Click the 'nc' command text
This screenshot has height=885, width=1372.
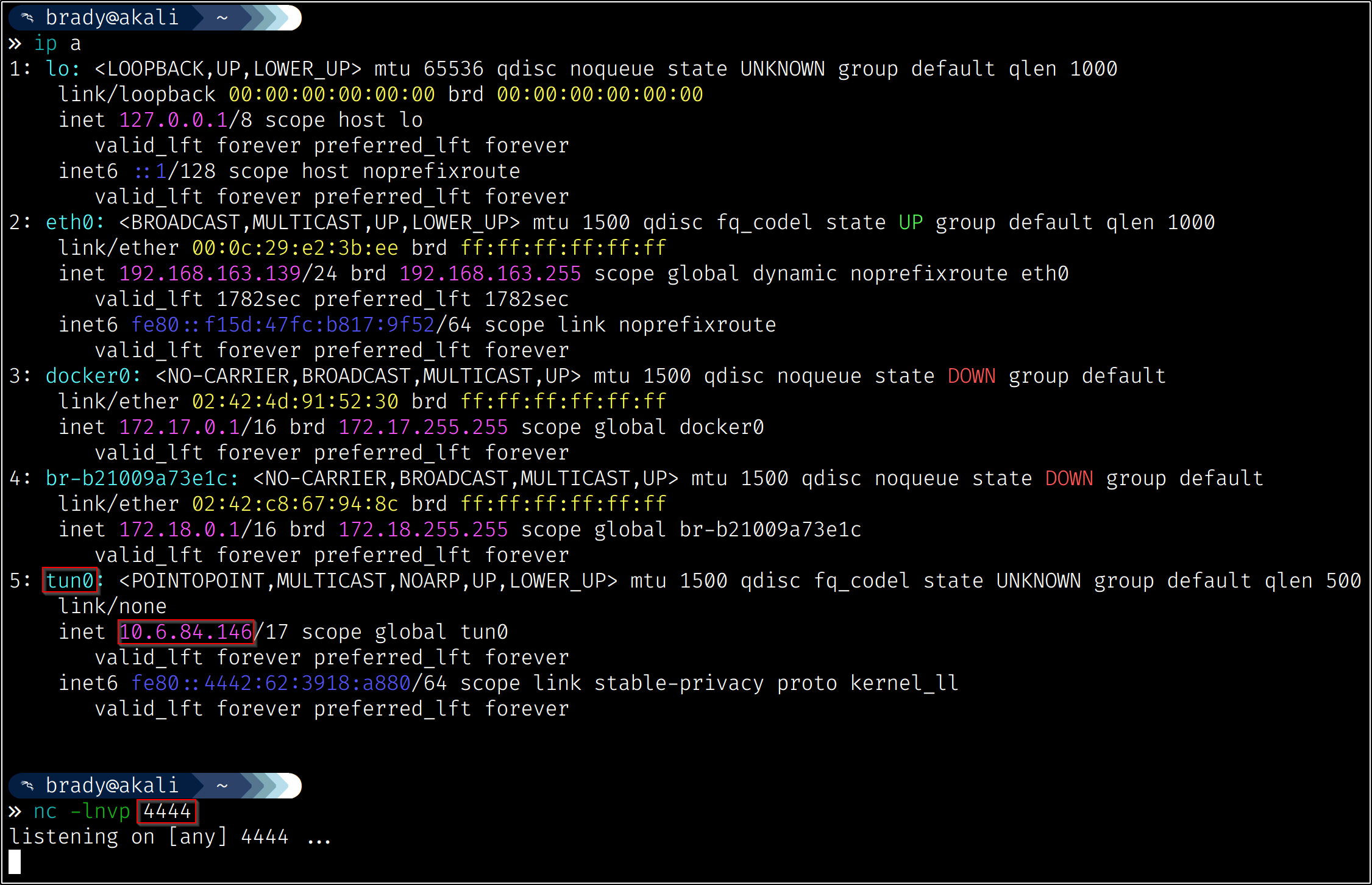point(45,811)
